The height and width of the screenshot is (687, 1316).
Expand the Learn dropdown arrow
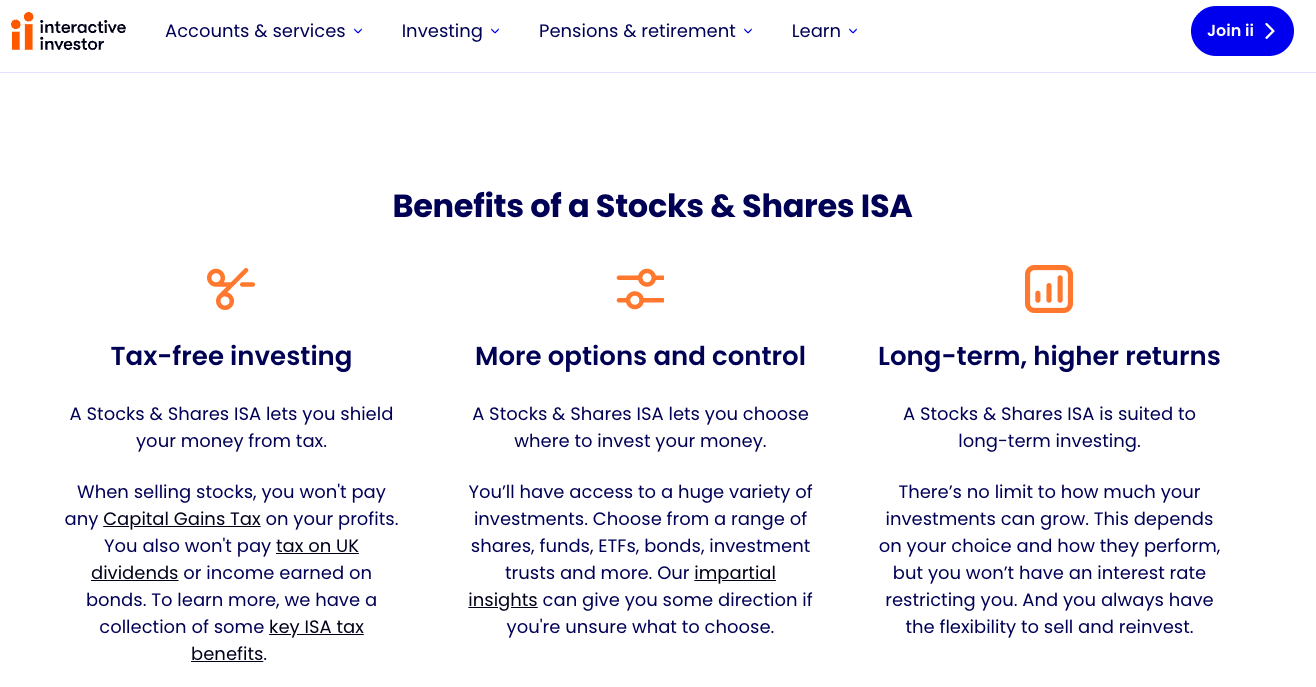point(852,31)
